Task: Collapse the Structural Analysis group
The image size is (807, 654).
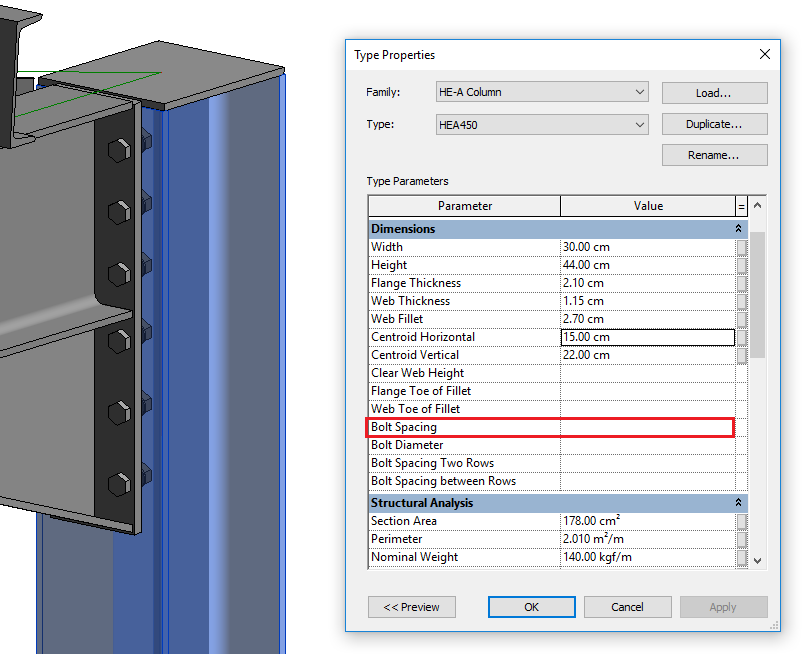Action: click(x=739, y=503)
